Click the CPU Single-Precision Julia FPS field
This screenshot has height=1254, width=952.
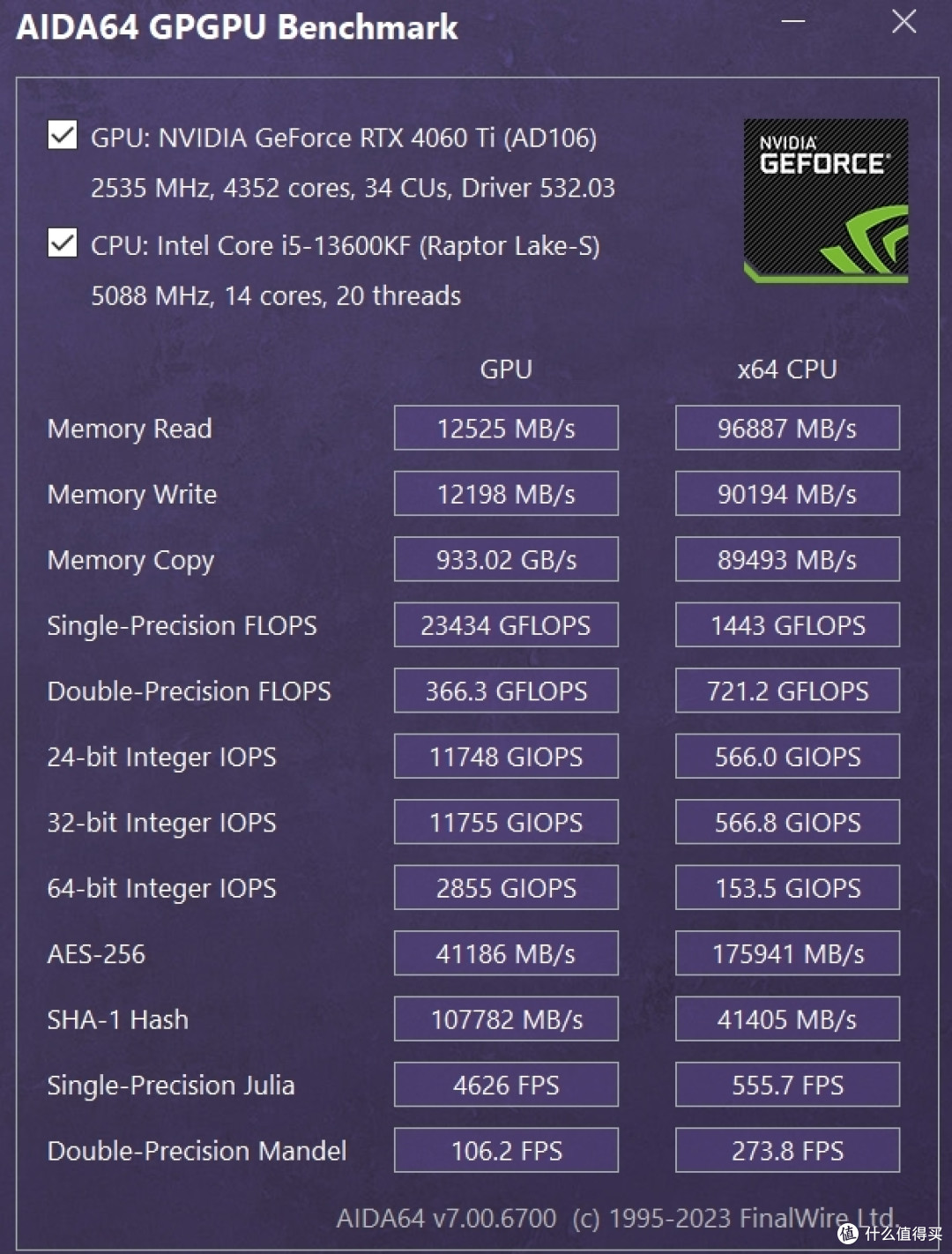pyautogui.click(x=786, y=1085)
